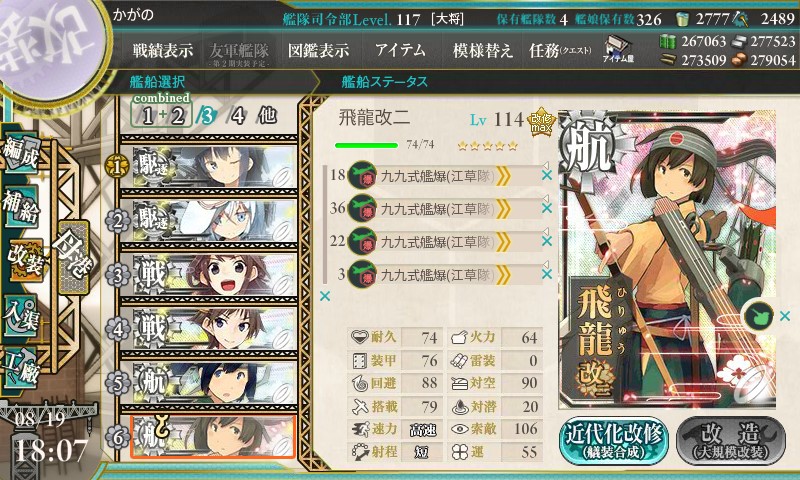Open the 任務 quest menu
Image resolution: width=800 pixels, height=480 pixels.
tap(560, 50)
